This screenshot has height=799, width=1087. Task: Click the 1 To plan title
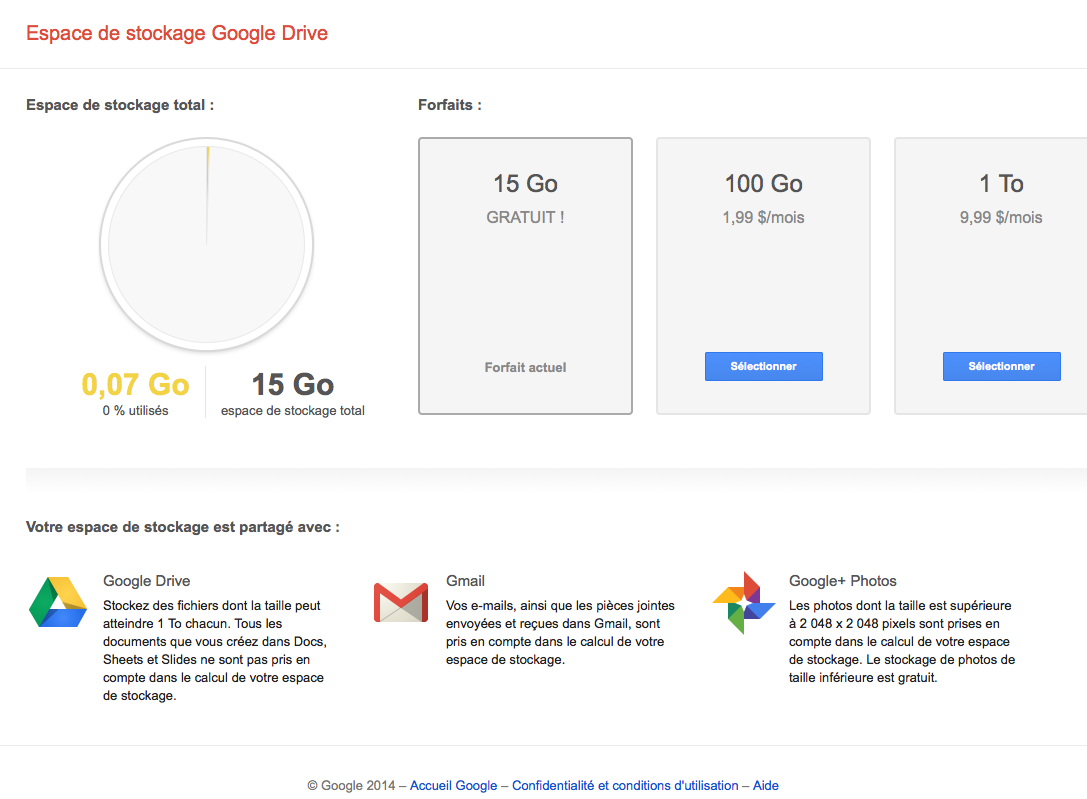tap(1001, 184)
